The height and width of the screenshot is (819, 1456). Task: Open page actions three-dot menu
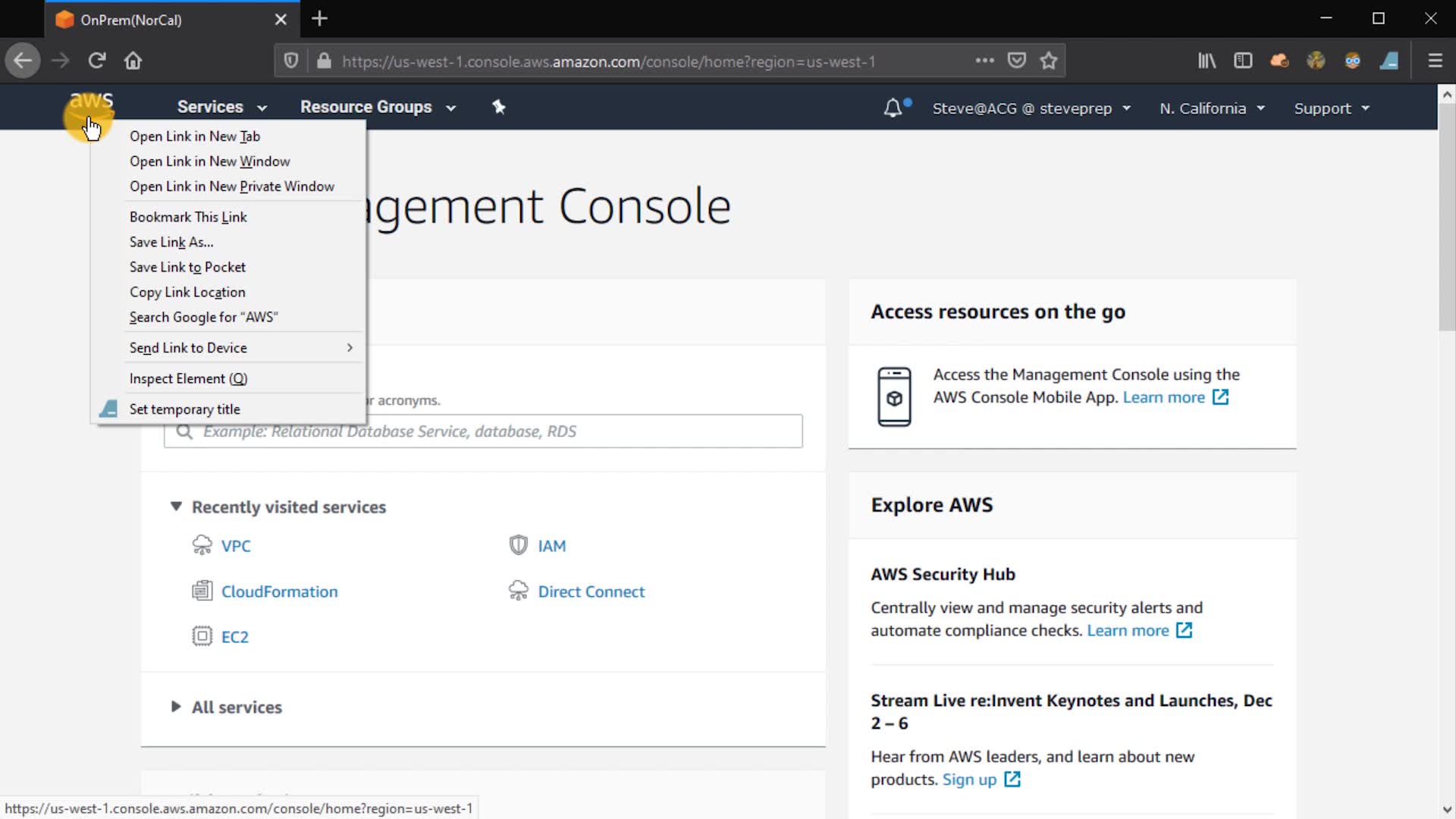[x=984, y=61]
